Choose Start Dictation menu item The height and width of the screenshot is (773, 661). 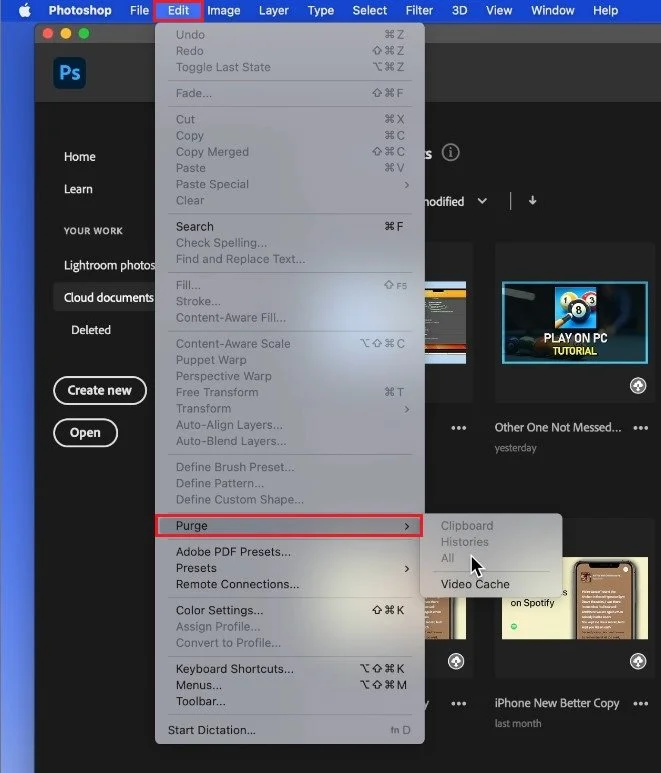[x=289, y=731]
